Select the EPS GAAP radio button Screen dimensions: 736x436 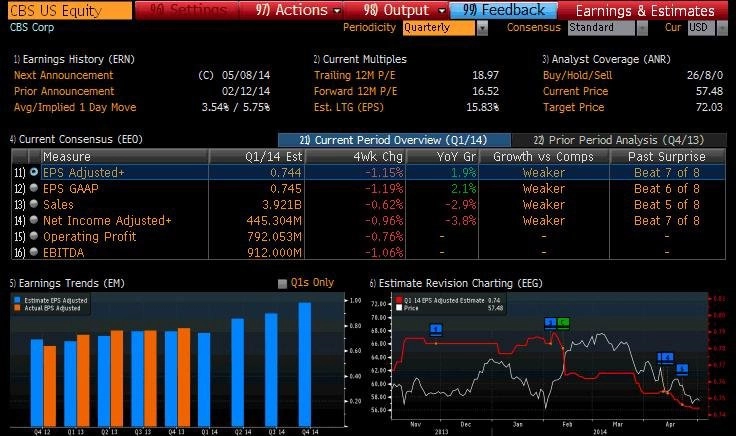pos(34,188)
